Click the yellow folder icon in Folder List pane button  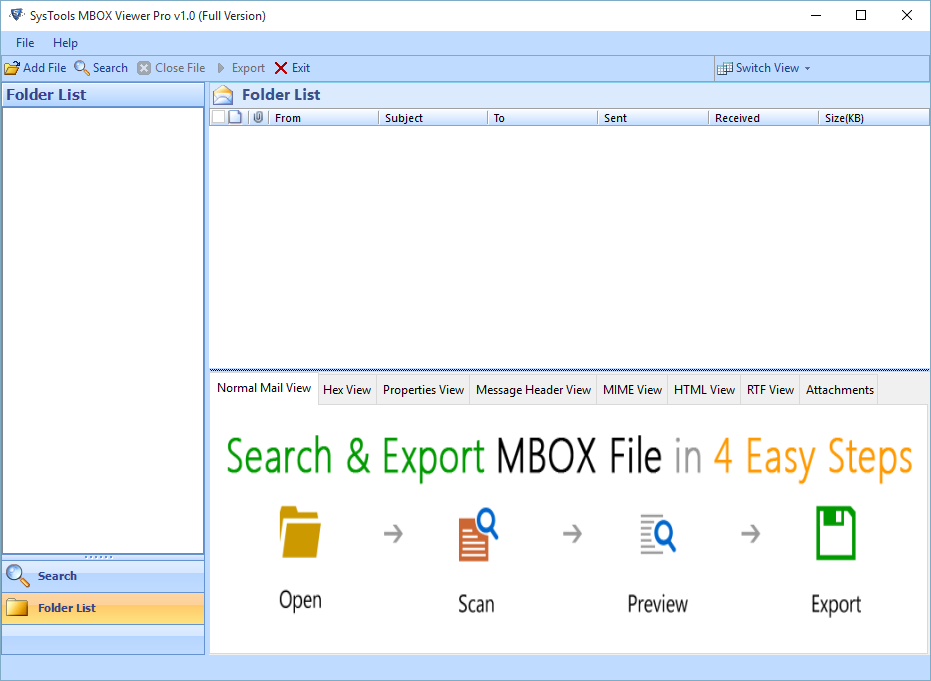17,607
